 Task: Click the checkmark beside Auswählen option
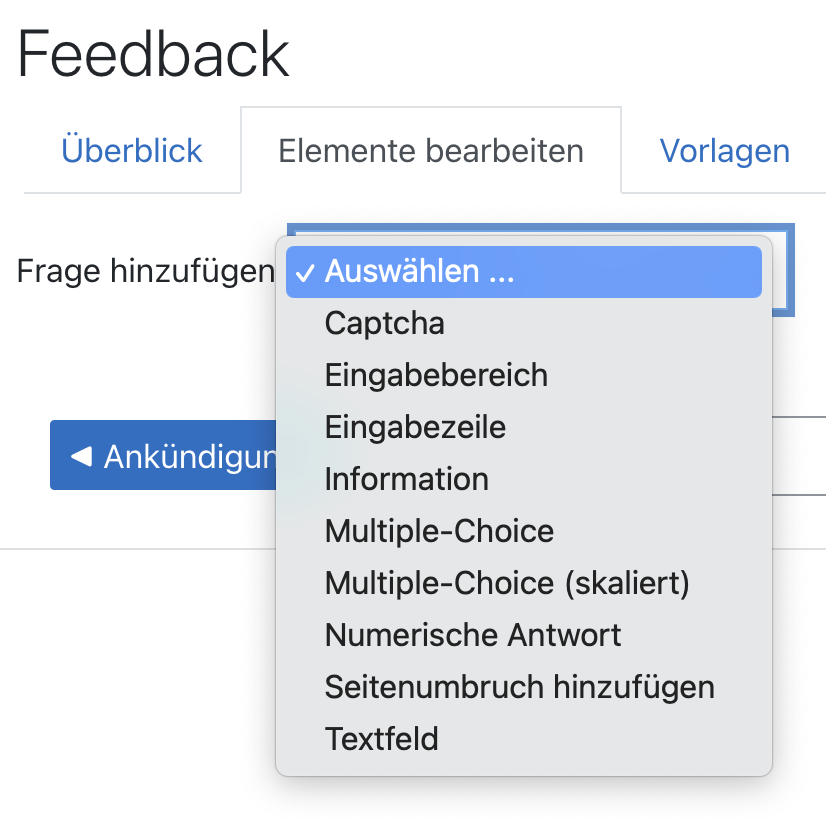(306, 272)
